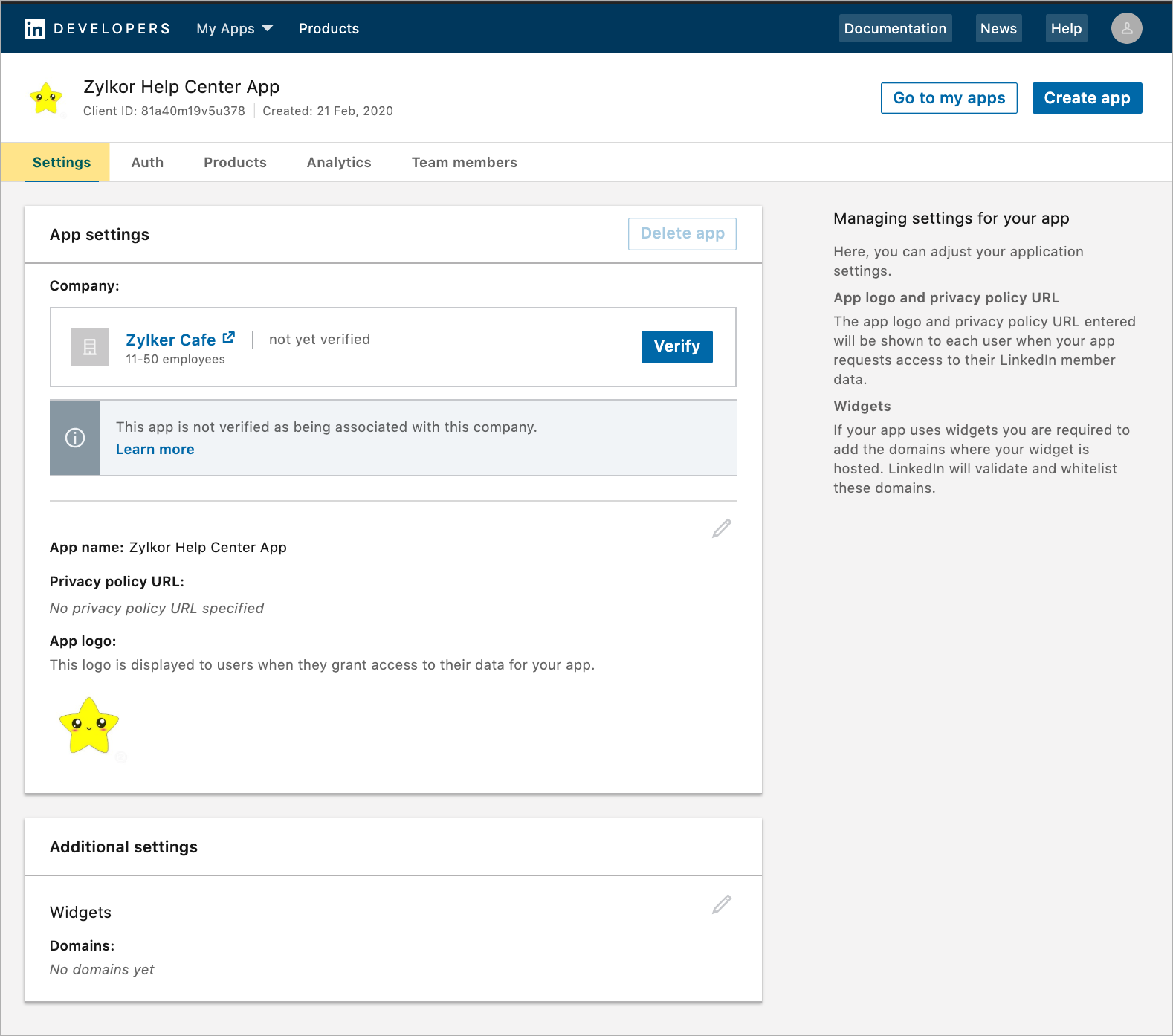The height and width of the screenshot is (1036, 1173).
Task: Open Zylker Cafe external link icon
Action: pos(229,337)
